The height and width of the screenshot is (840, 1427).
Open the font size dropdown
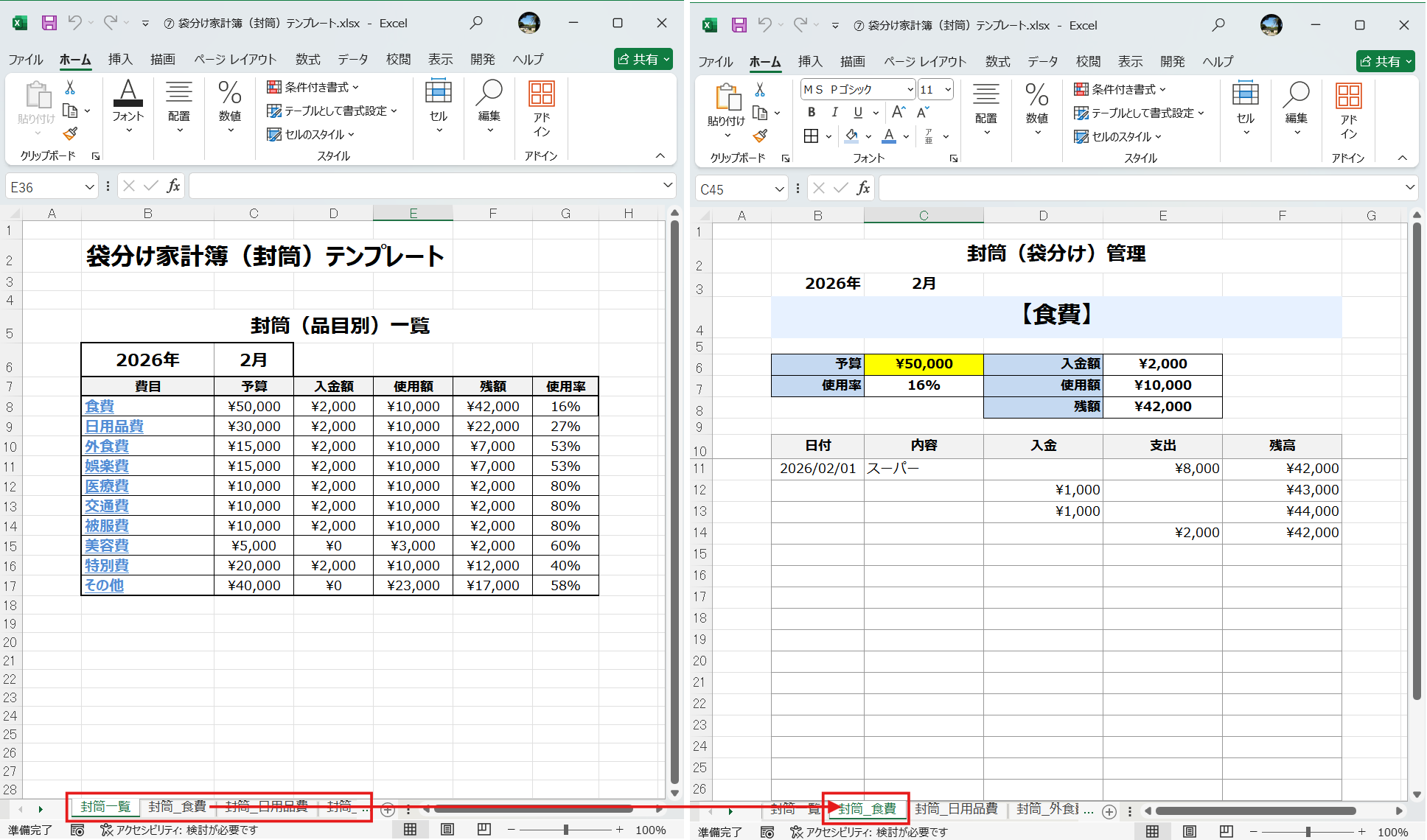[x=947, y=88]
